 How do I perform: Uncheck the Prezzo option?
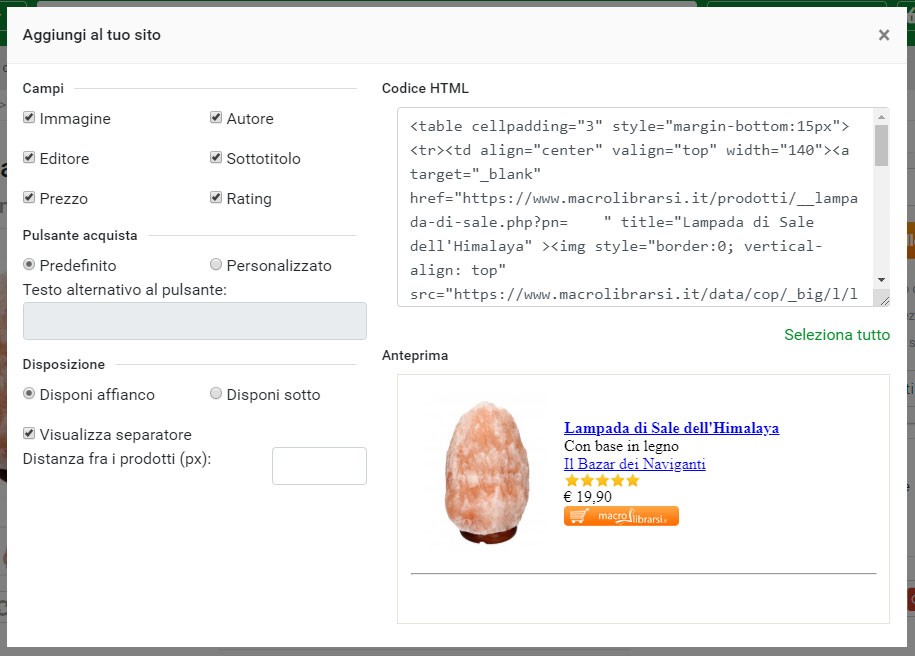pyautogui.click(x=29, y=197)
